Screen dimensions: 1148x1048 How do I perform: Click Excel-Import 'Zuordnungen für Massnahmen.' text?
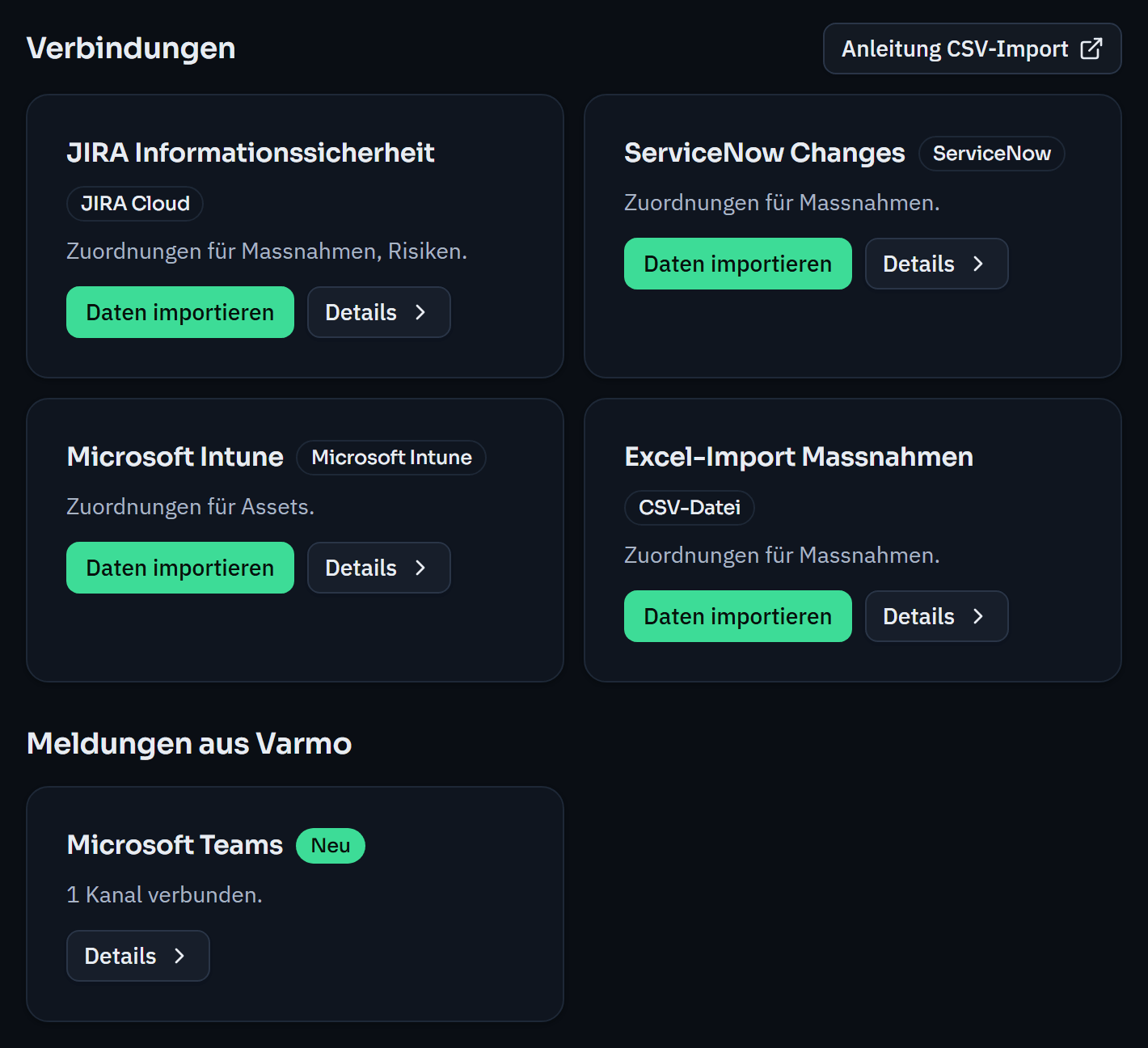tap(782, 556)
